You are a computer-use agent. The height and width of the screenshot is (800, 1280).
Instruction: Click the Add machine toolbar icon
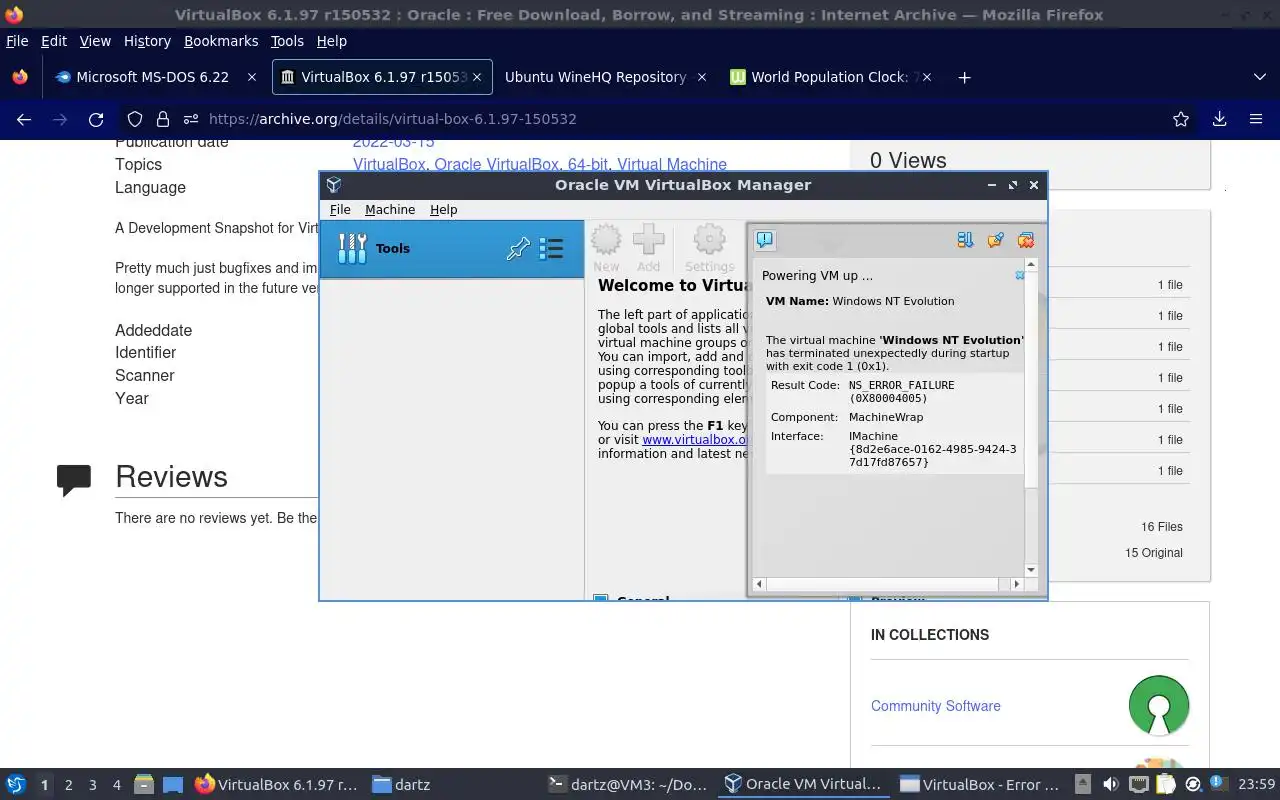tap(649, 247)
